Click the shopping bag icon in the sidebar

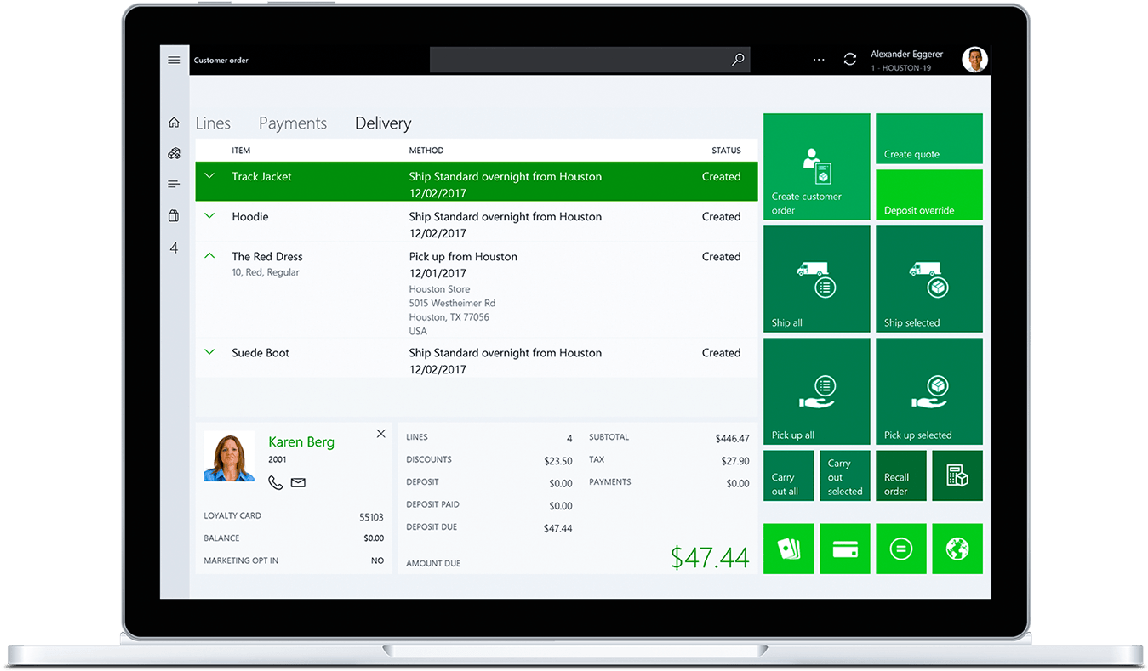[x=174, y=215]
